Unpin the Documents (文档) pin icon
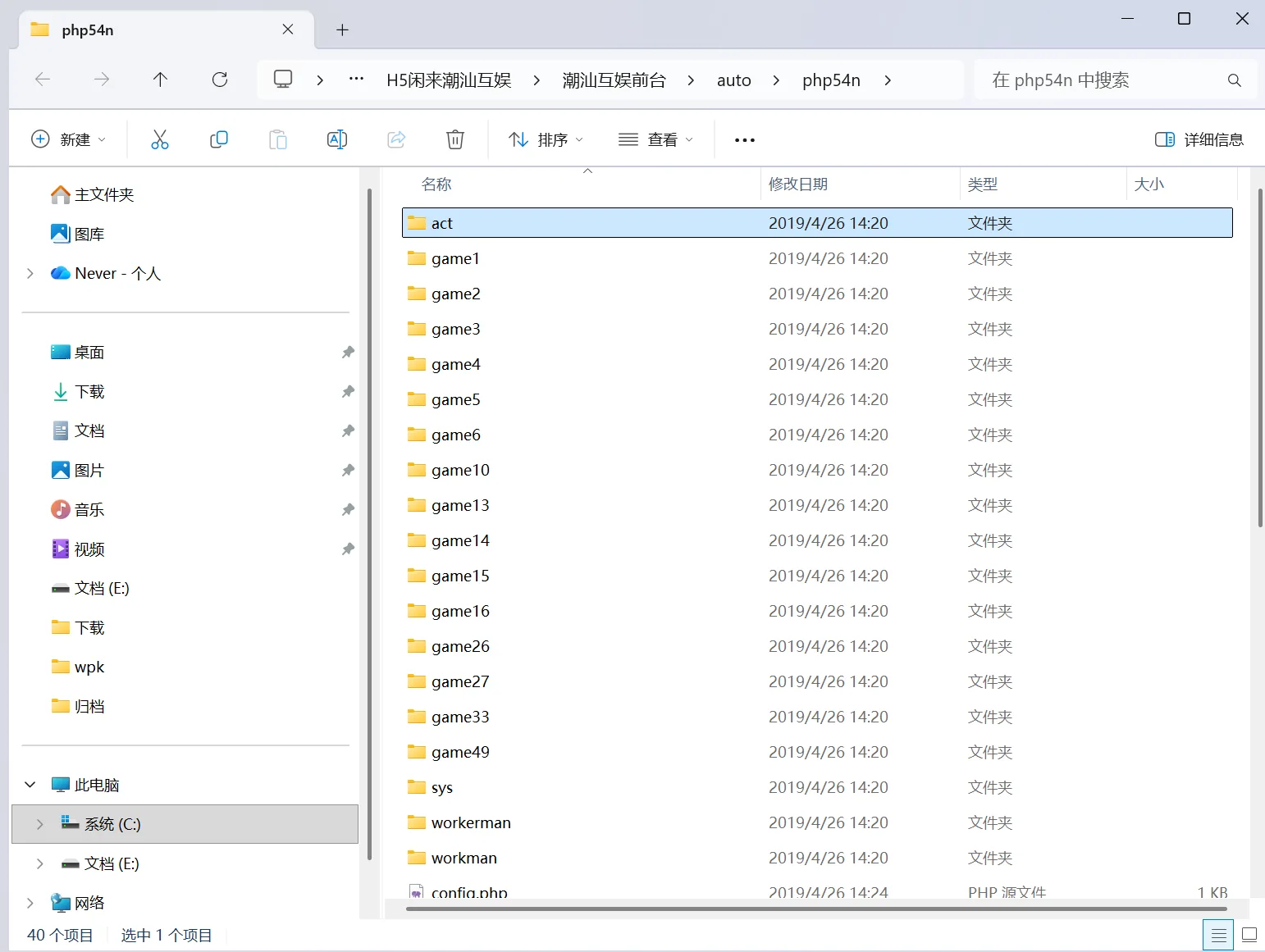The height and width of the screenshot is (952, 1265). [348, 430]
